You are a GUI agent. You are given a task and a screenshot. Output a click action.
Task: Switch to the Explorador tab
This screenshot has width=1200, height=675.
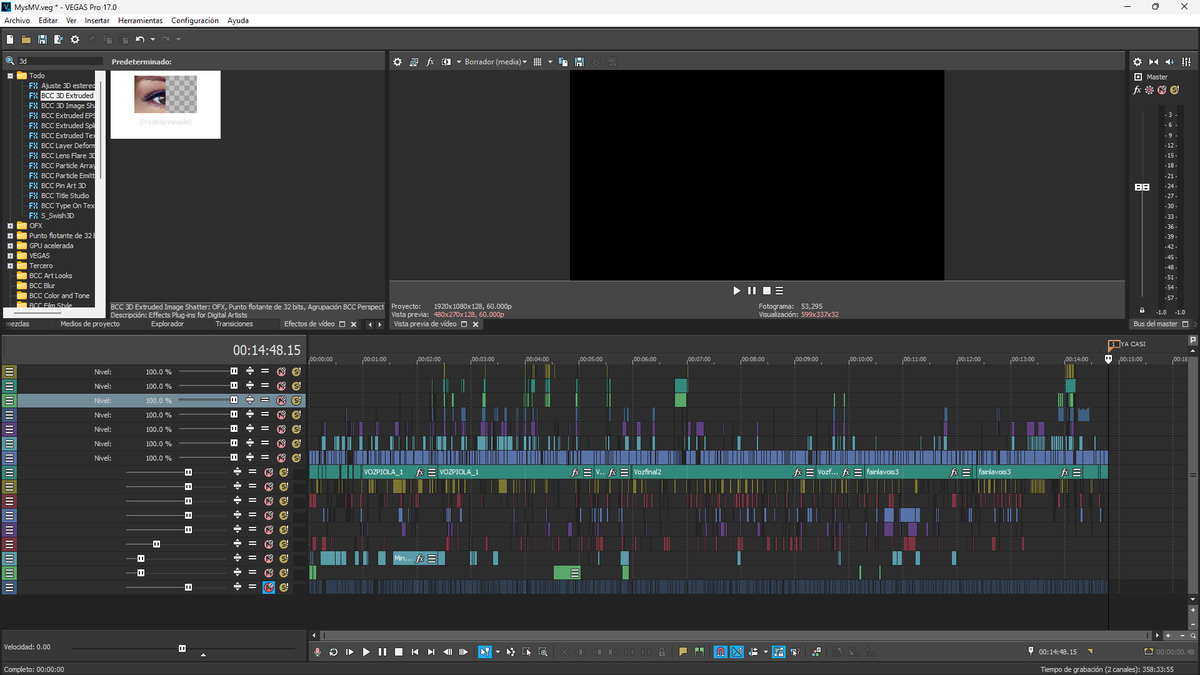coord(167,324)
